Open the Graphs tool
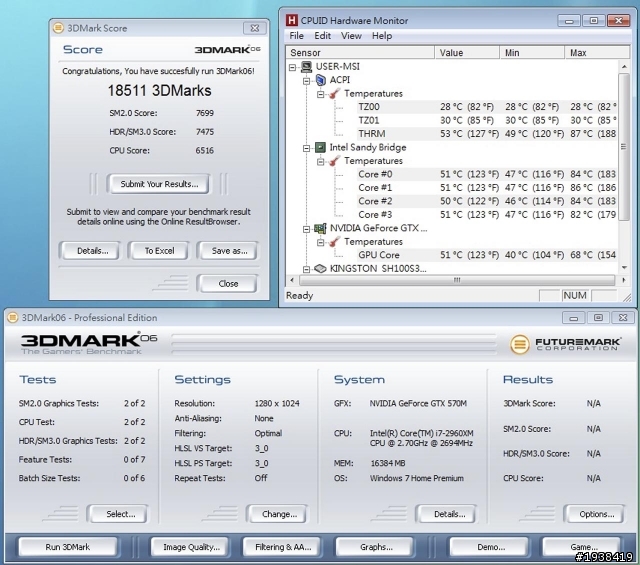 coord(374,547)
